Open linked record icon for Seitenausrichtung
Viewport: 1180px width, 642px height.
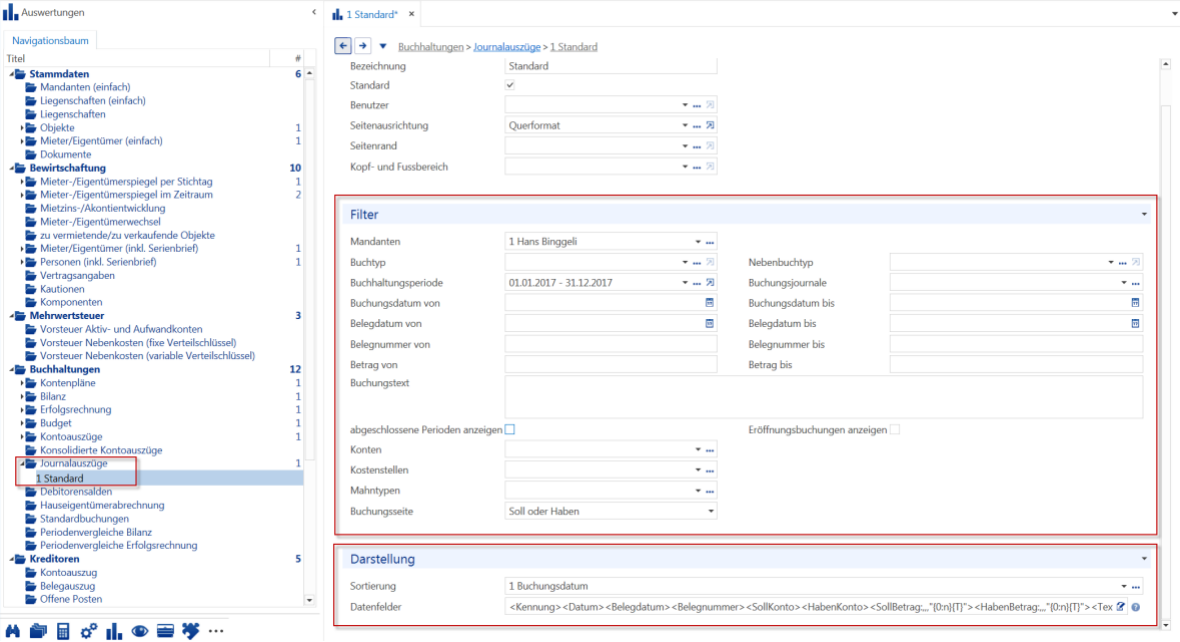point(710,126)
